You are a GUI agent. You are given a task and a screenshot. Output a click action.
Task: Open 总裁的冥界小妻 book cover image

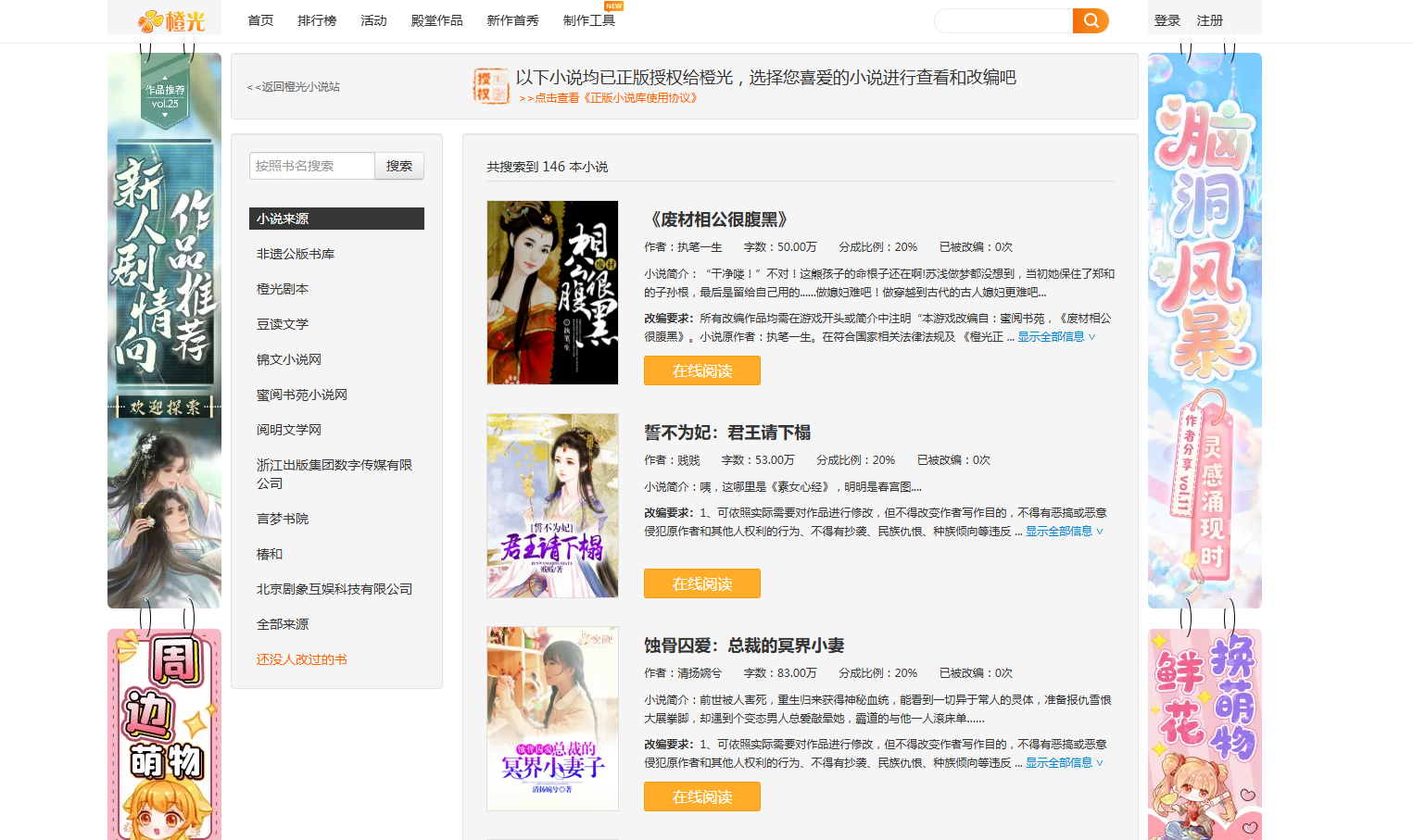[x=552, y=719]
